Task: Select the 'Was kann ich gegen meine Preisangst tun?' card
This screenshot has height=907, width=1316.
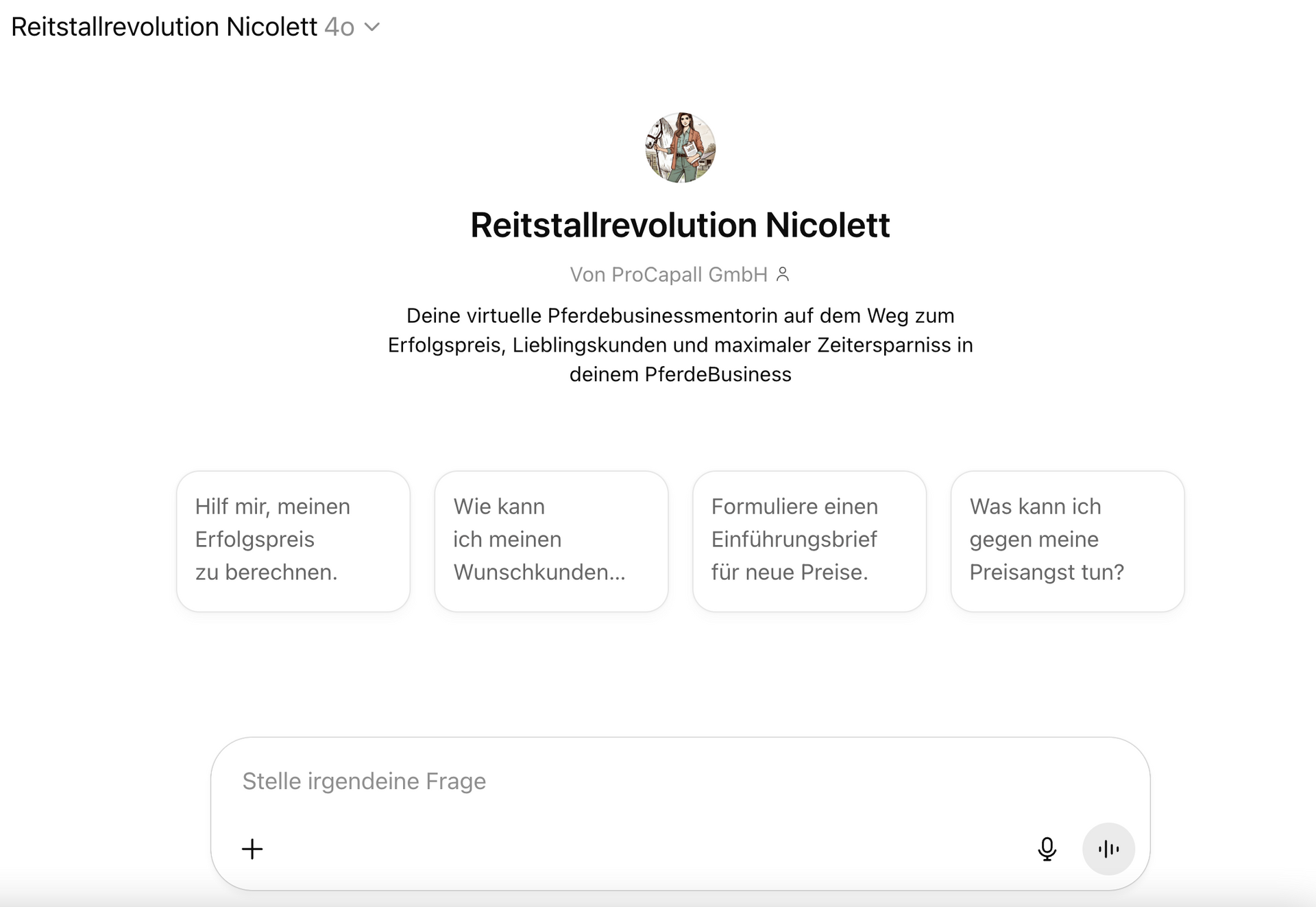Action: [x=1067, y=541]
